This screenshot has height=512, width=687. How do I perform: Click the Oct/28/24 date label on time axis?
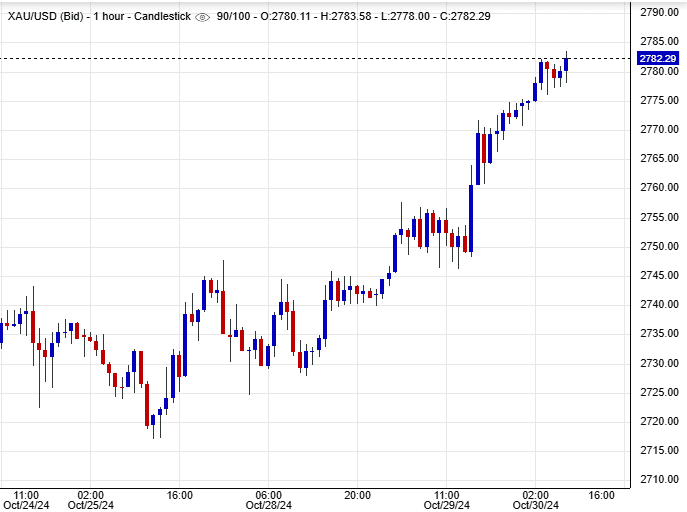click(269, 505)
